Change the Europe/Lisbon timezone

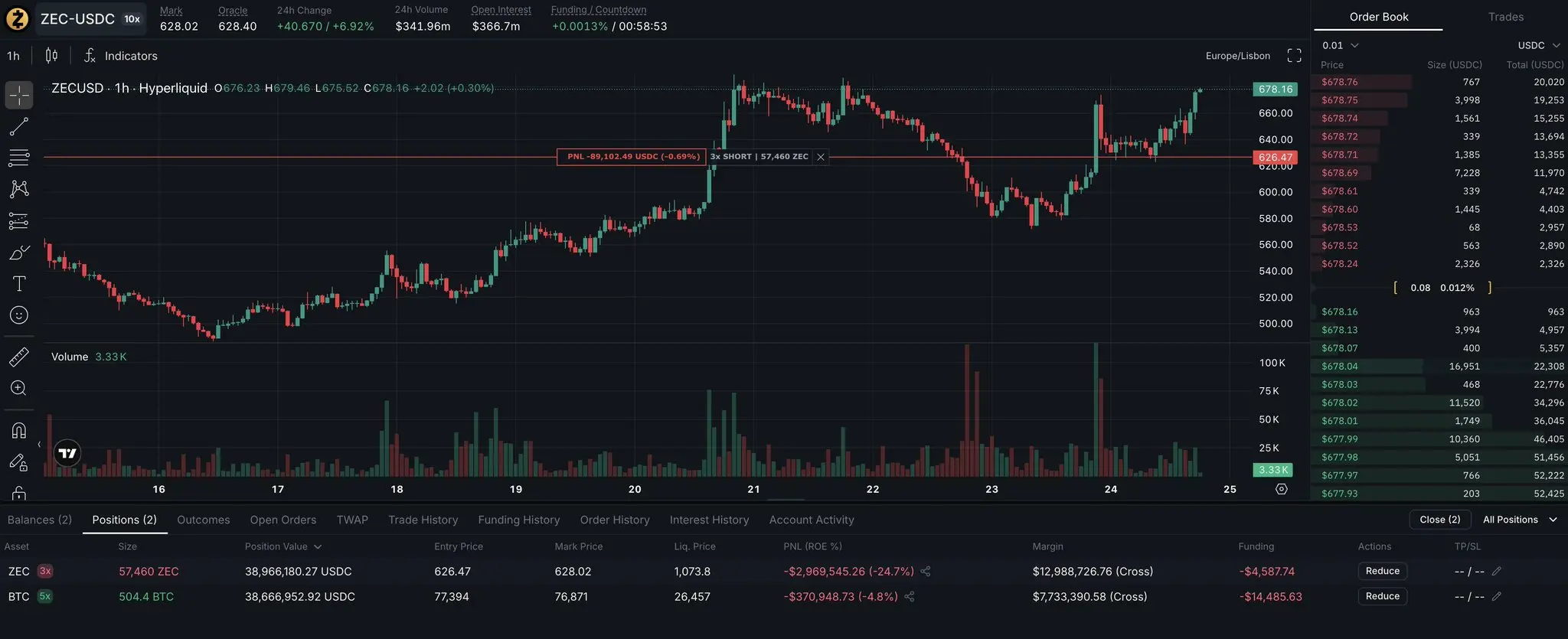(1238, 56)
